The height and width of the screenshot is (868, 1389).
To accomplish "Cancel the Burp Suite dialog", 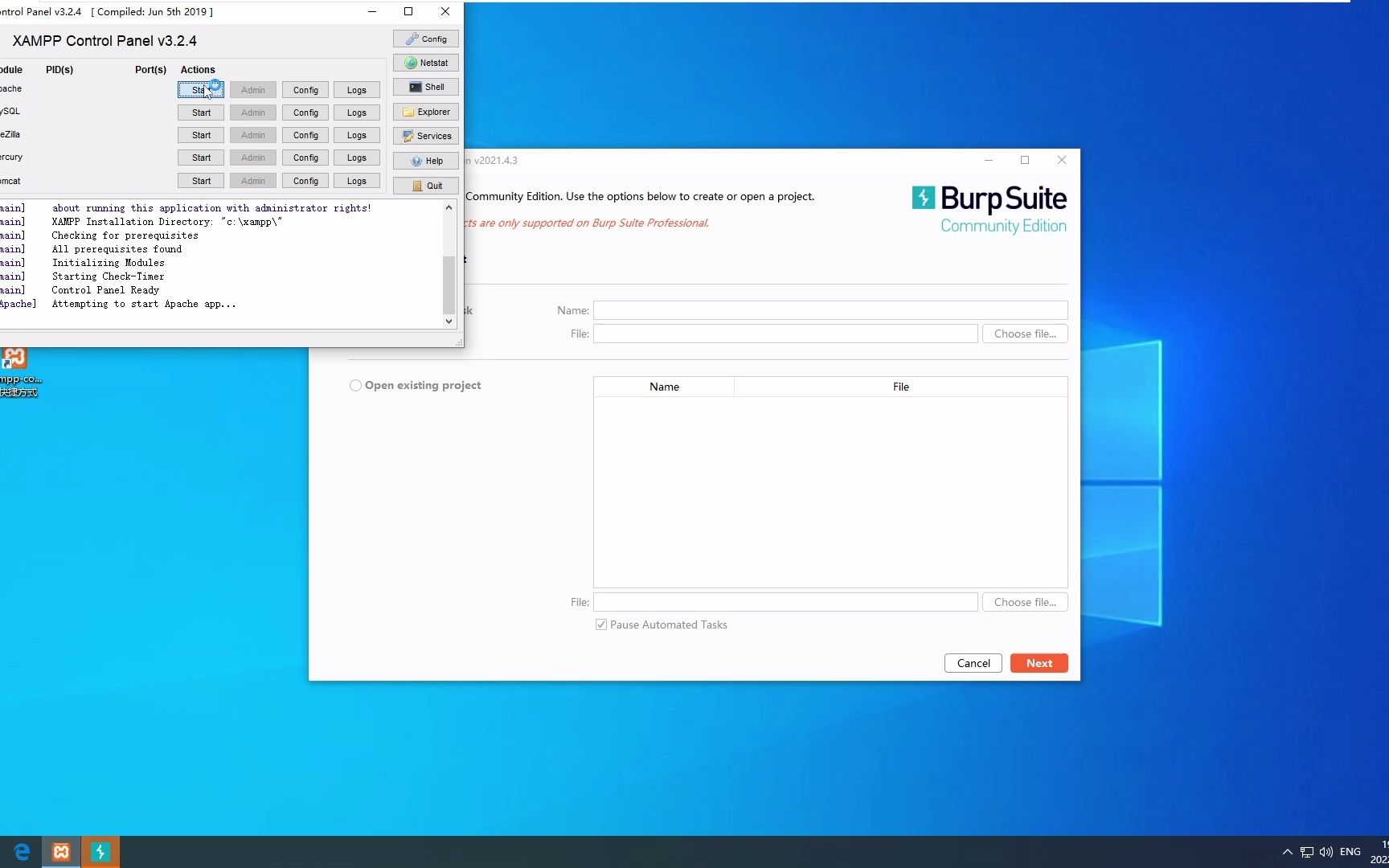I will click(973, 663).
